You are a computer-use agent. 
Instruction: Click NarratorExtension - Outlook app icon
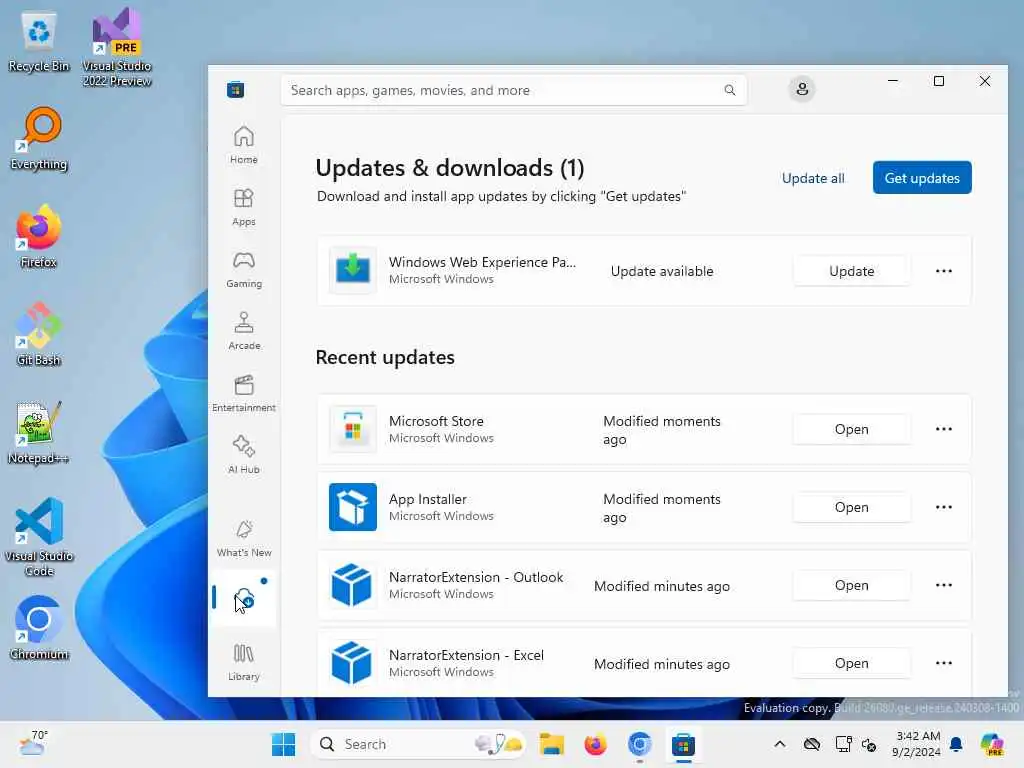(353, 585)
